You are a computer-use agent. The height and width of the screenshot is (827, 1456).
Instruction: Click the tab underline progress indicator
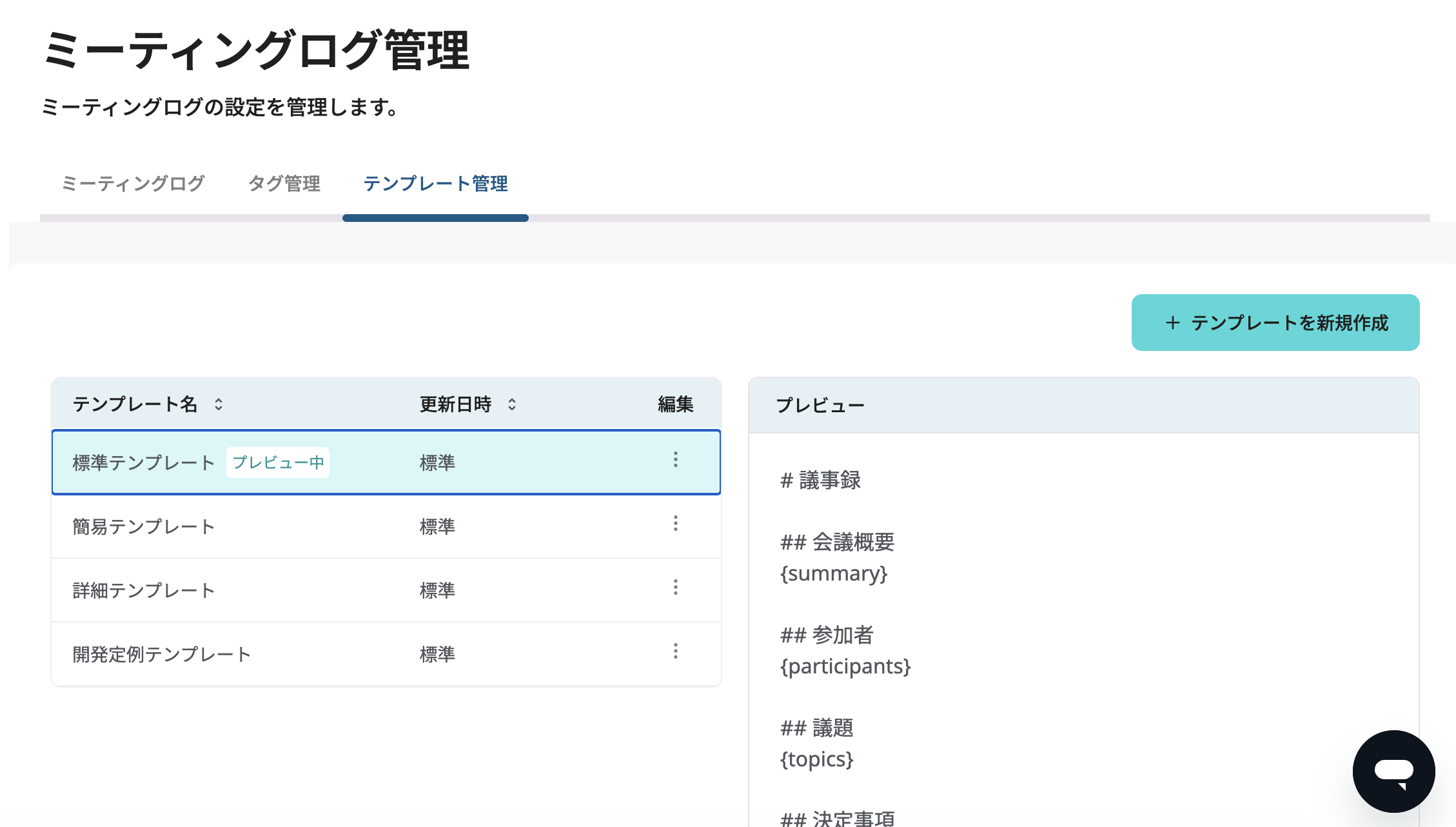point(436,217)
